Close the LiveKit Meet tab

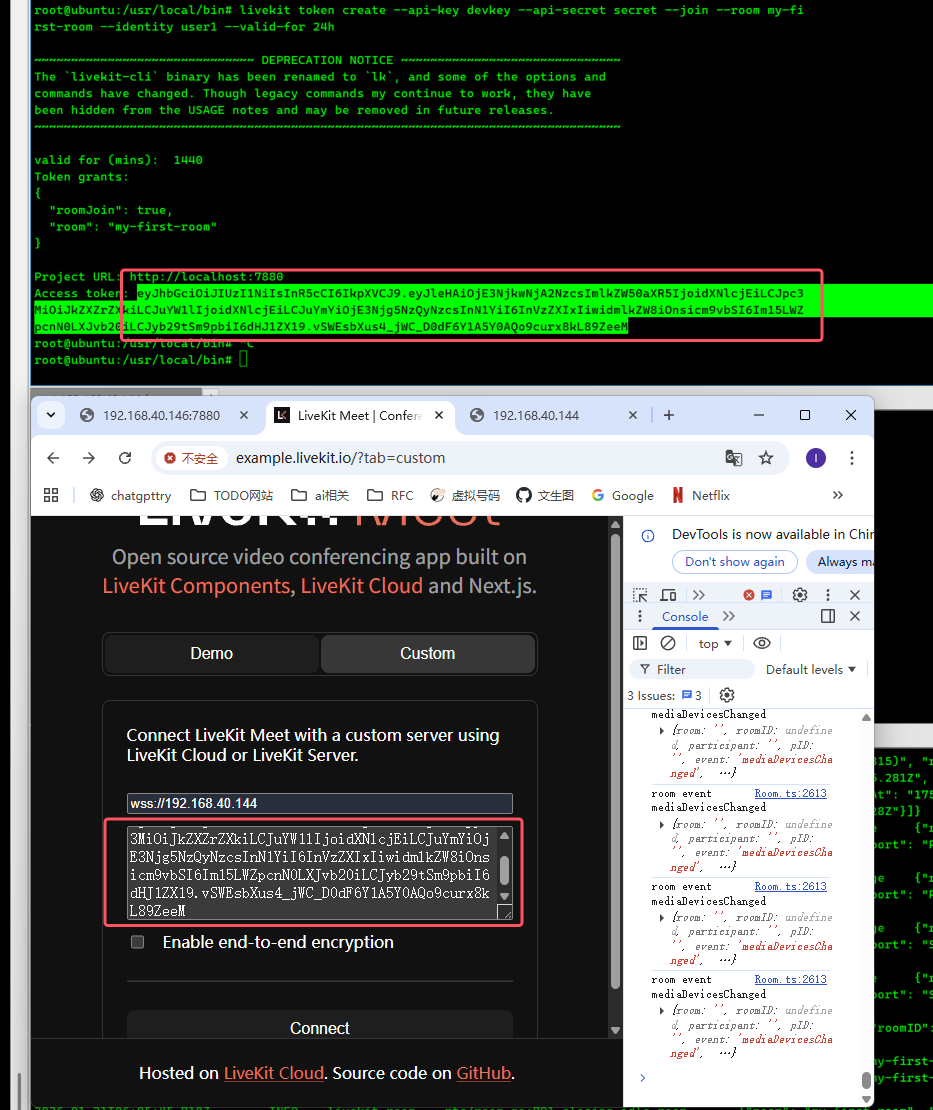click(x=439, y=416)
